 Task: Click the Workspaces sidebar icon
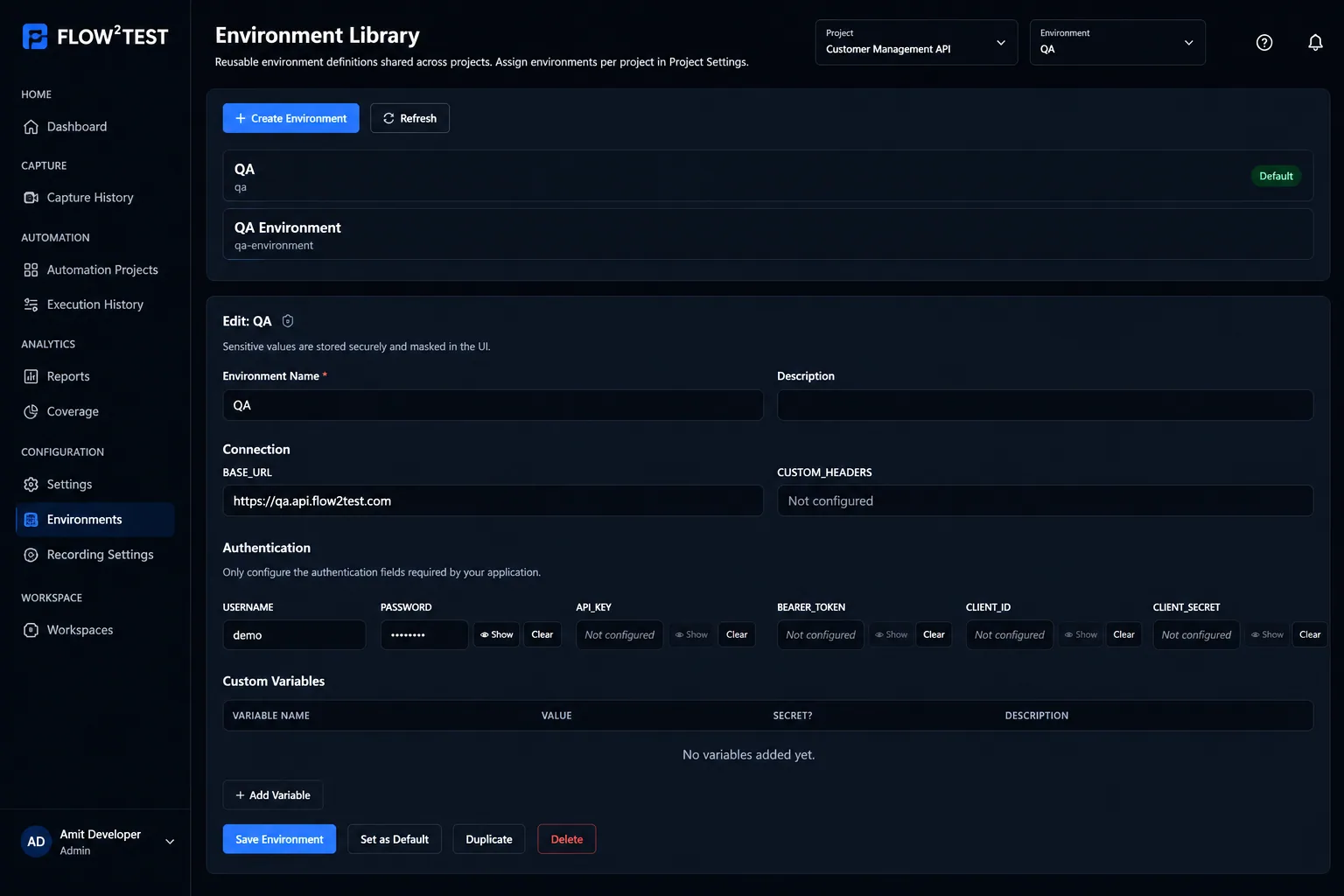click(31, 630)
